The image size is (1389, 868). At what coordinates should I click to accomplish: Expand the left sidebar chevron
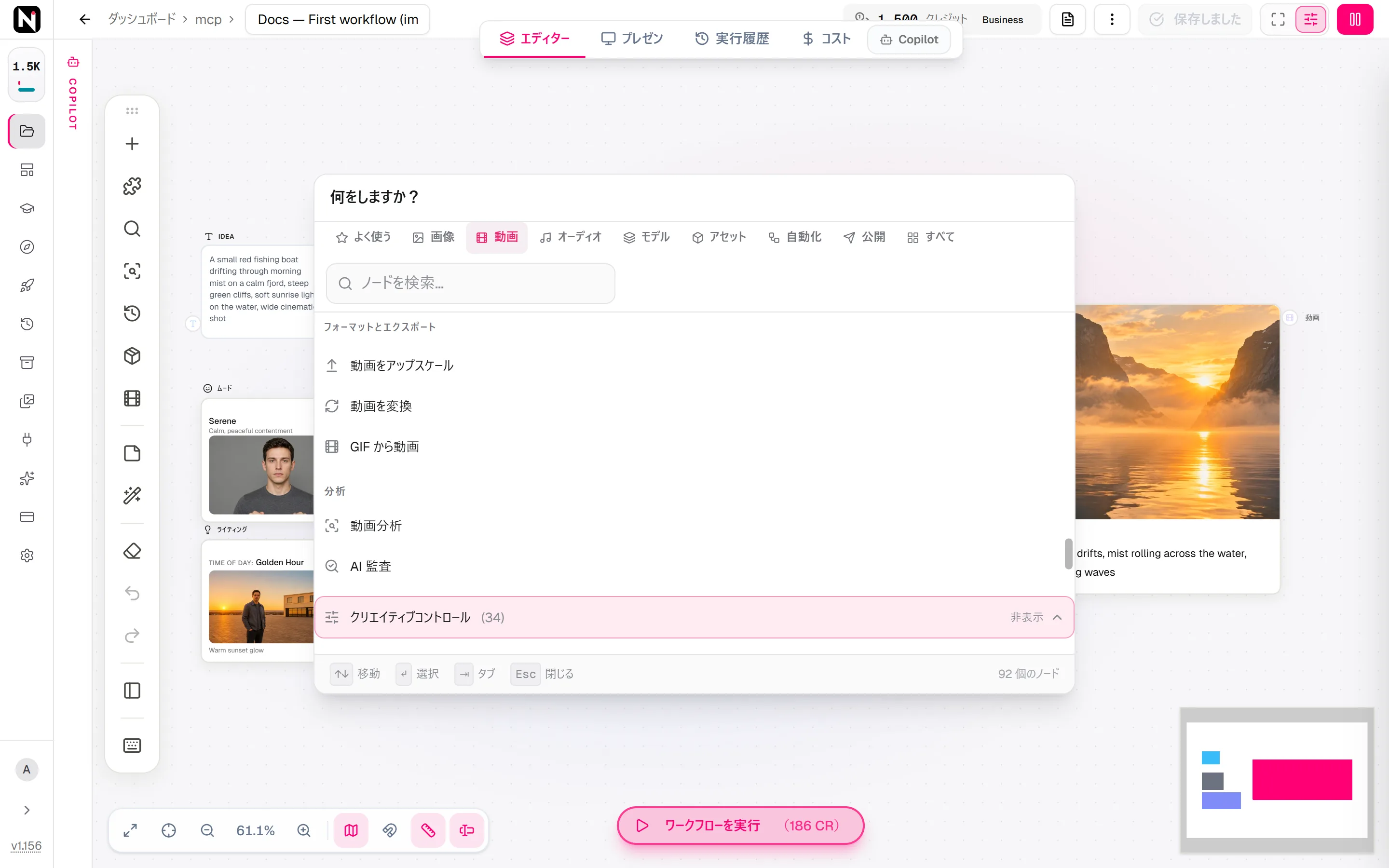(27, 810)
